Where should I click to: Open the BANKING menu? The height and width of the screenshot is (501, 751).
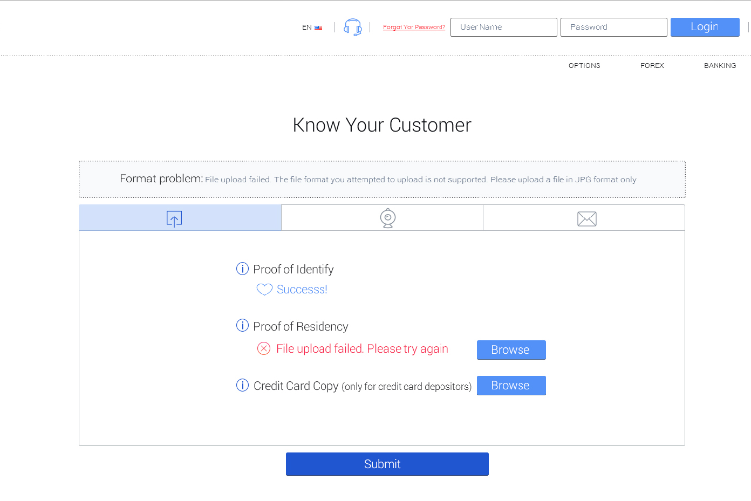pos(720,66)
